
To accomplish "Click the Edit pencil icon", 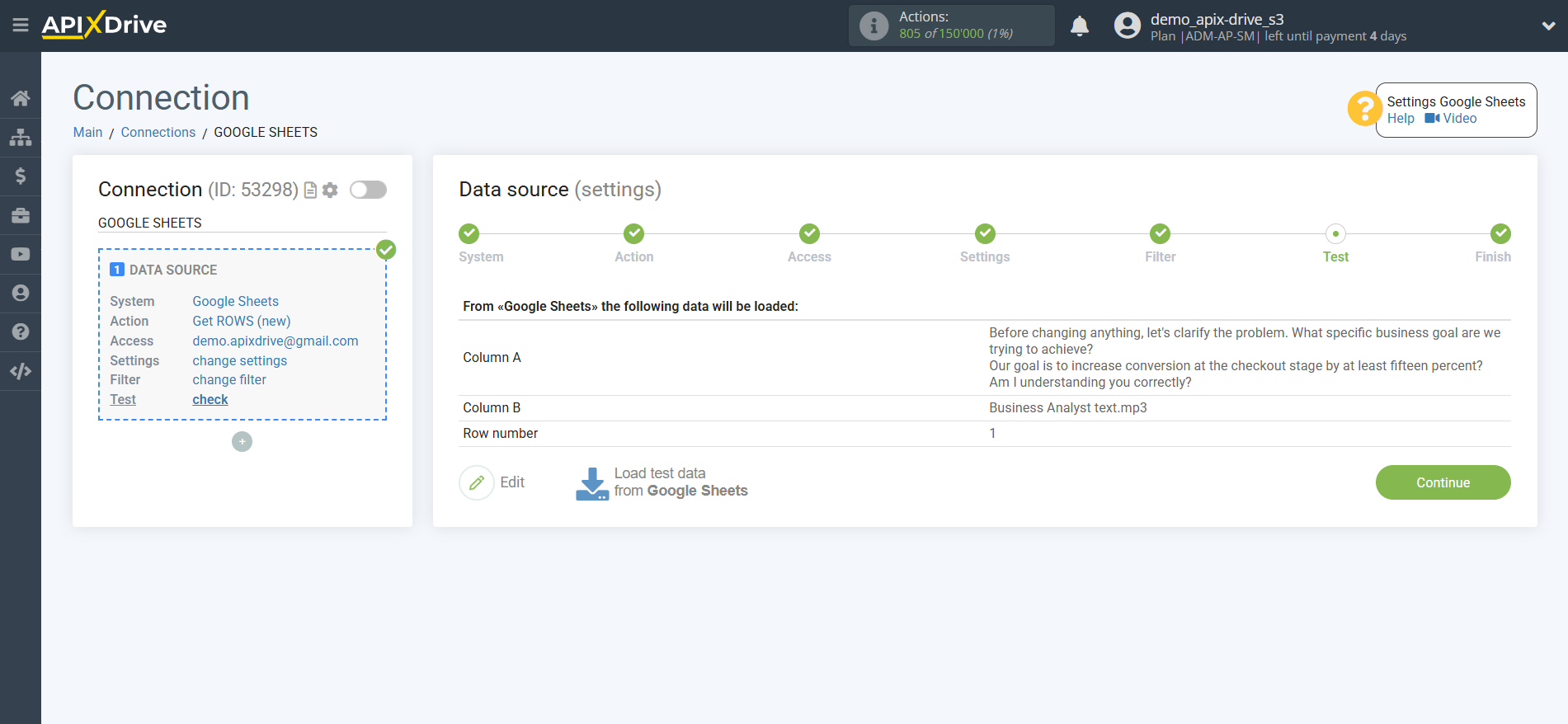I will click(x=477, y=483).
